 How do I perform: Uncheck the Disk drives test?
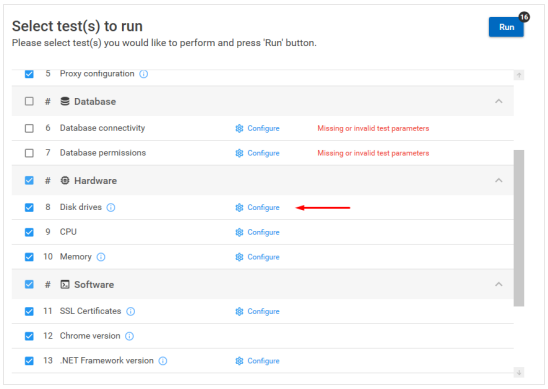29,208
